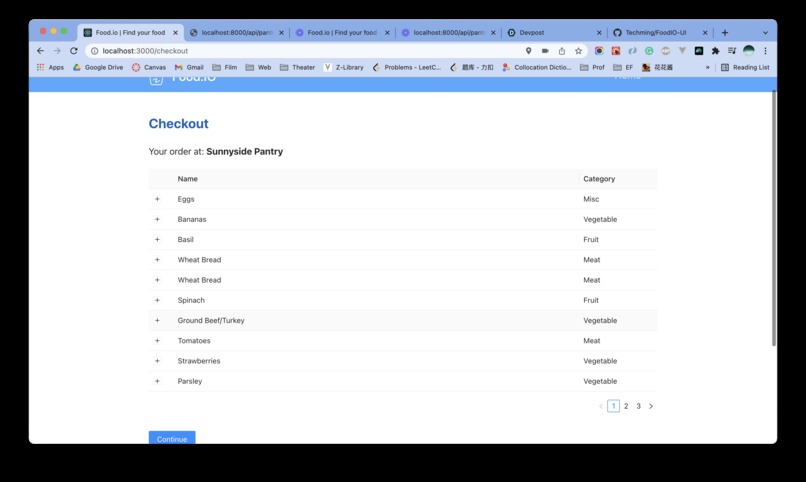This screenshot has height=482, width=806.
Task: Open the Web bookmarks folder
Action: coord(258,67)
